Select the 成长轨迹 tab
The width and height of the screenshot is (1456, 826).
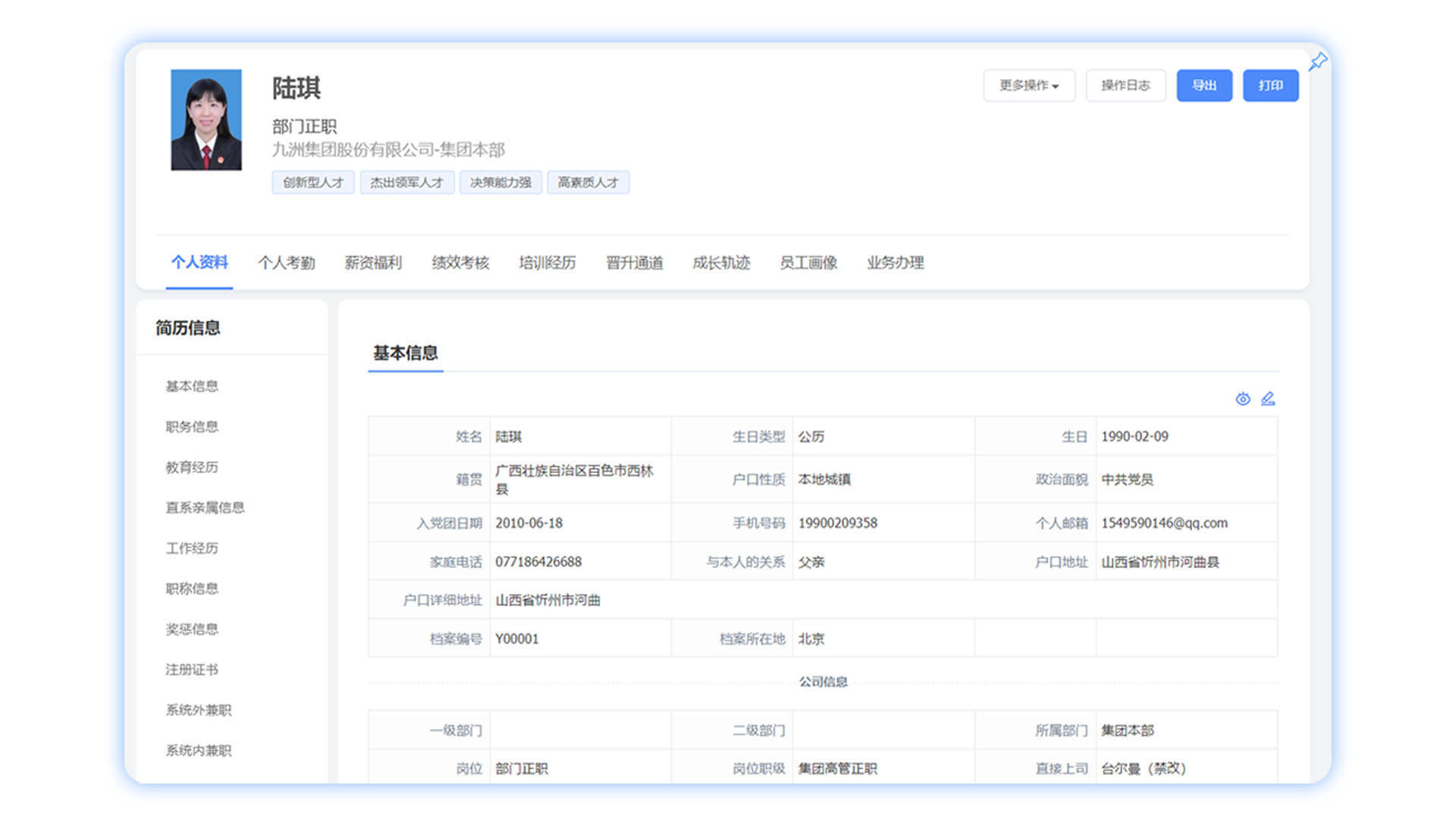click(721, 262)
